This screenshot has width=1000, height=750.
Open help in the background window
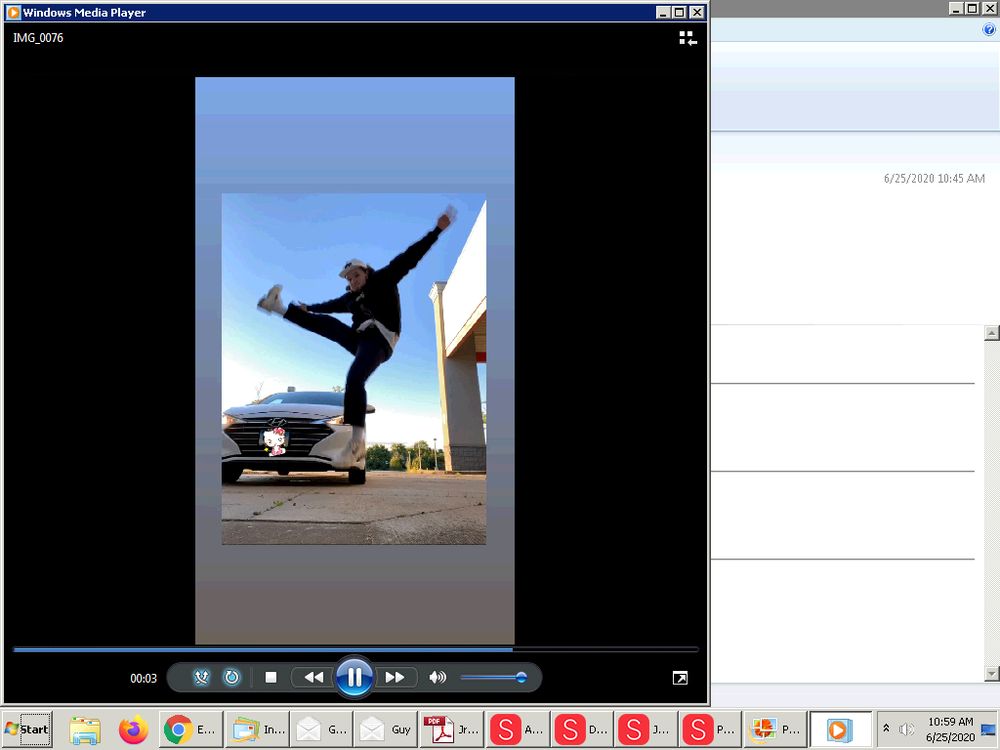[989, 30]
